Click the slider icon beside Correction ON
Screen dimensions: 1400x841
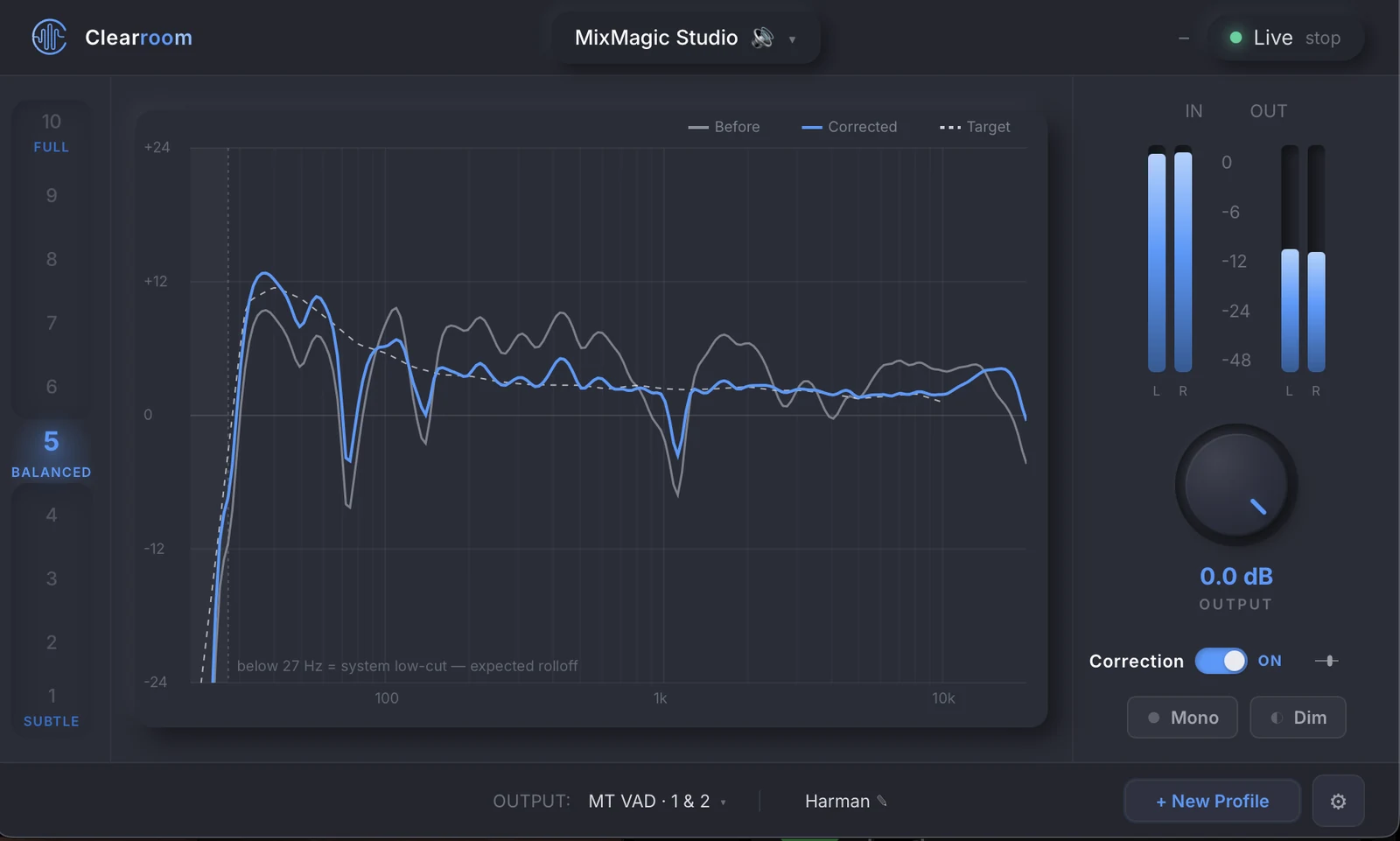(1326, 661)
